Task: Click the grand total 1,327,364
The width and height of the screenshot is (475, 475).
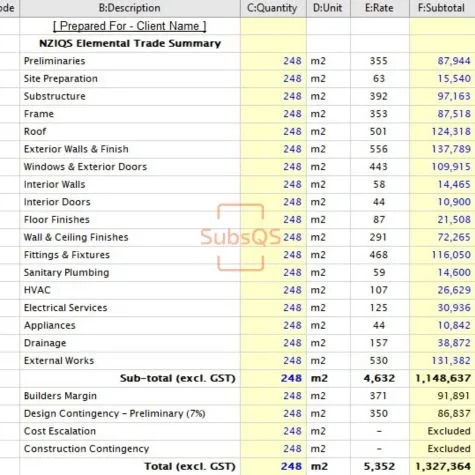Action: [x=443, y=466]
